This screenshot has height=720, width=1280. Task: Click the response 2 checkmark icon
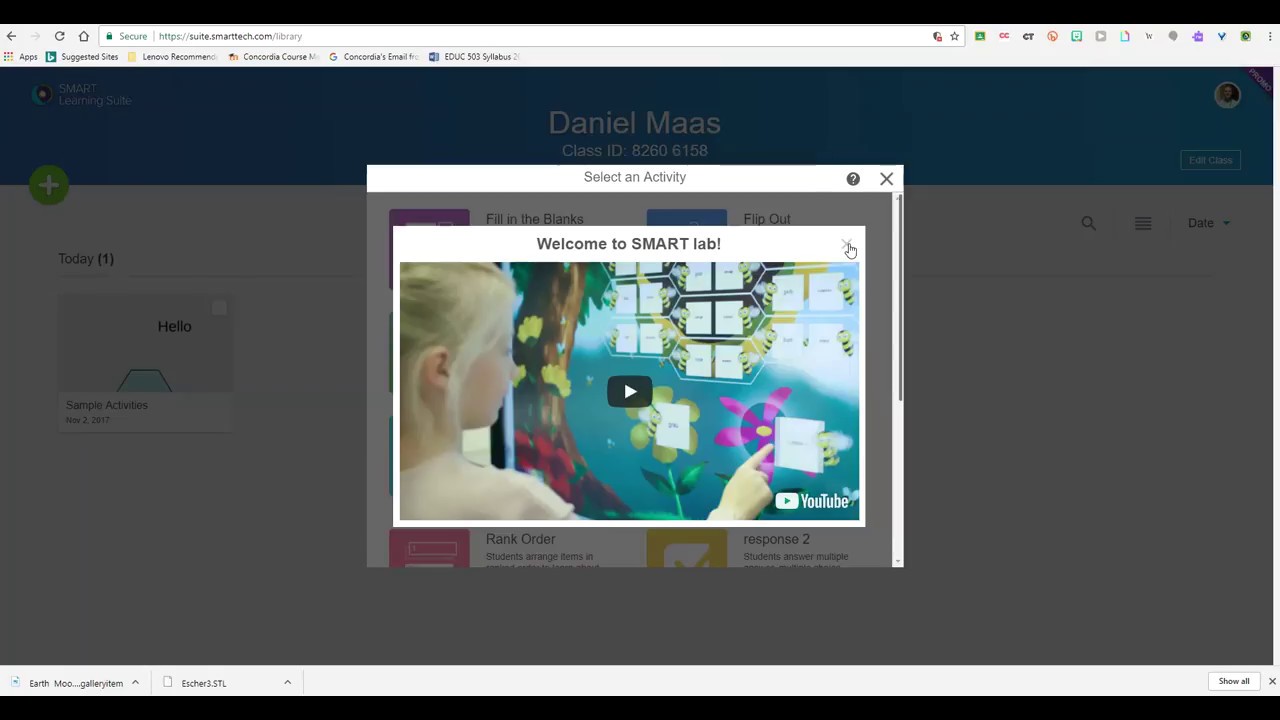[x=686, y=549]
